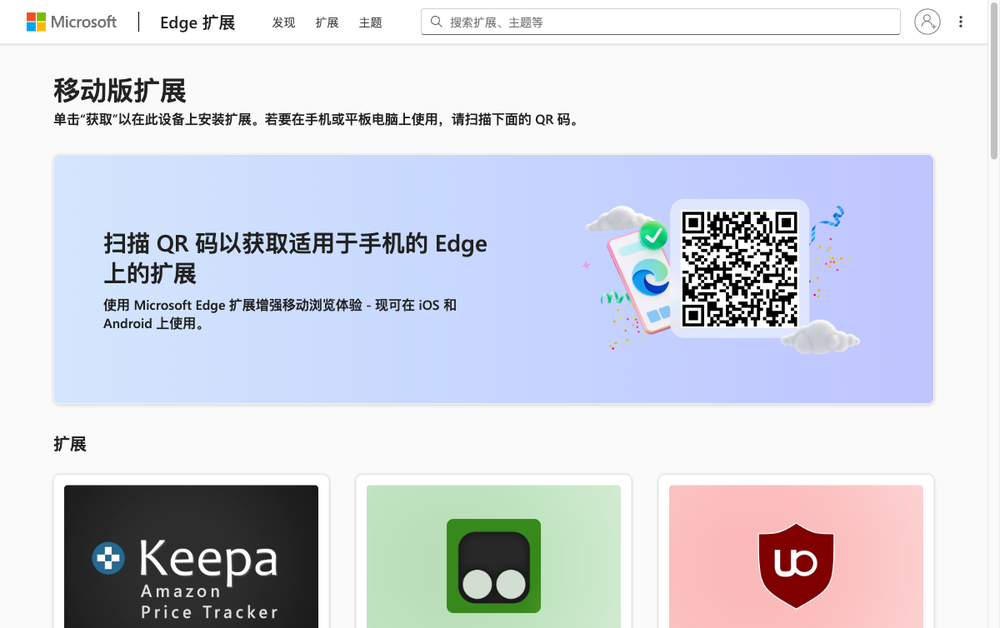Focus the 搜索扩展、主题等 search field
Viewport: 1000px width, 628px height.
[x=661, y=22]
